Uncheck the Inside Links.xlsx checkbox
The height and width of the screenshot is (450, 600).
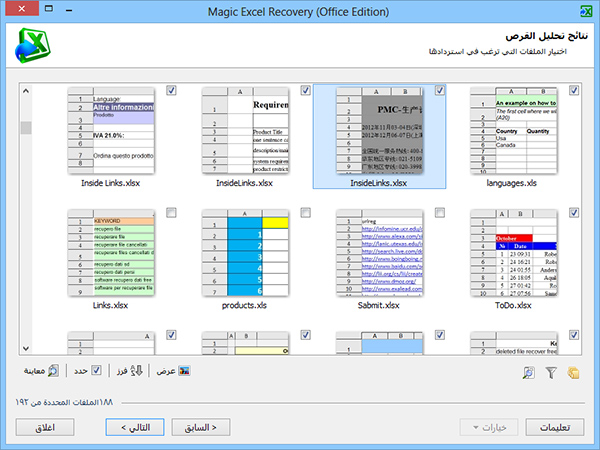point(171,90)
